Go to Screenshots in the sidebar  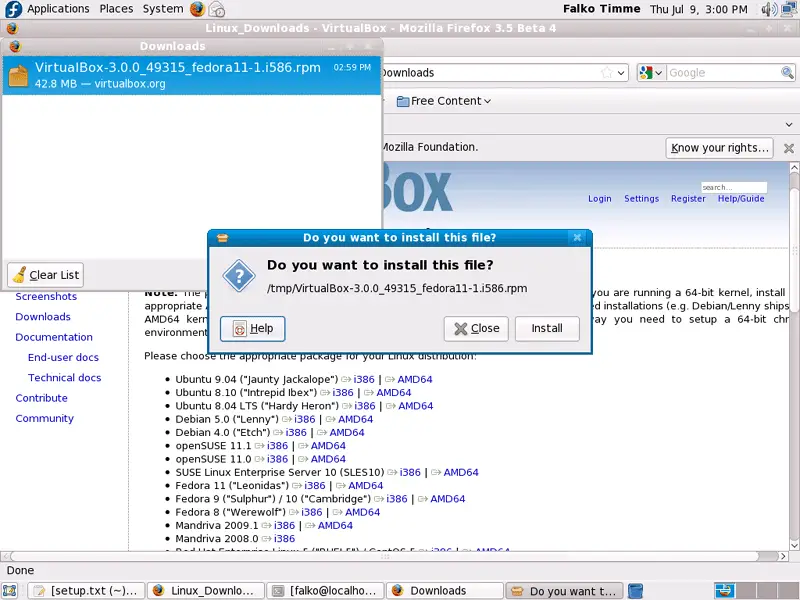tap(46, 296)
